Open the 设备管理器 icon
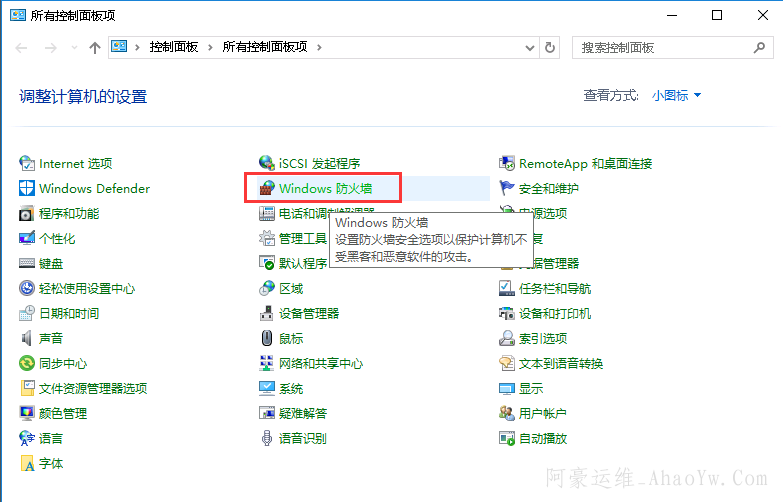The height and width of the screenshot is (502, 783). coord(267,313)
